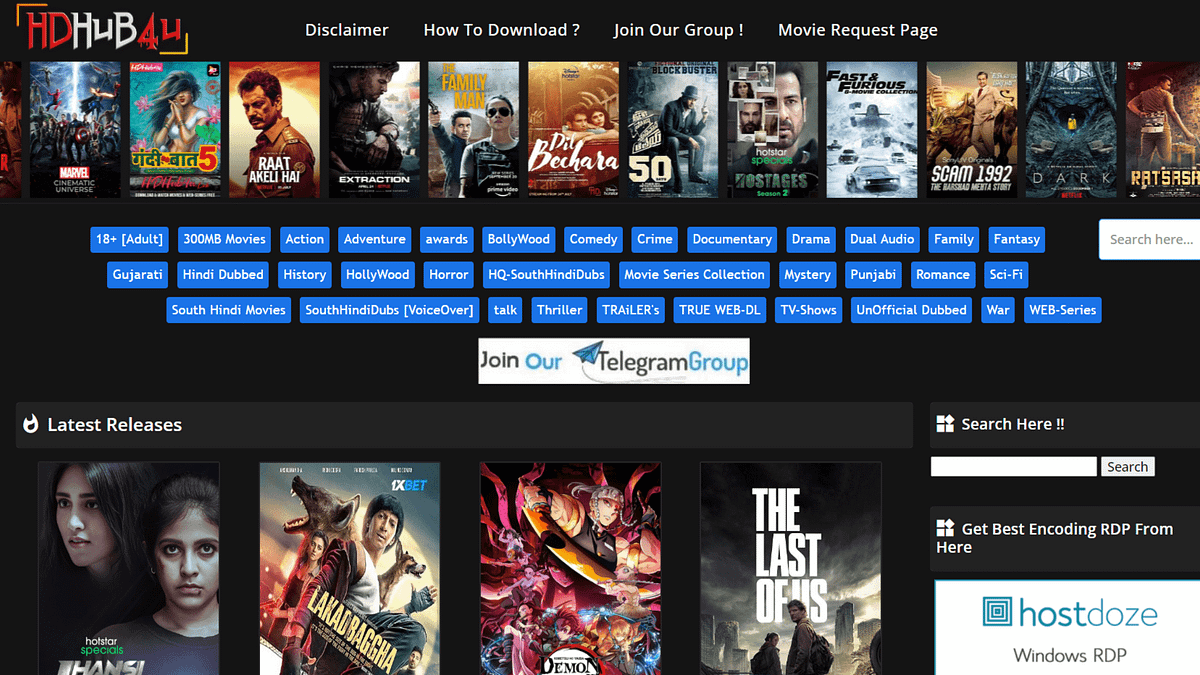Screen dimensions: 1200x675
Task: Browse South Hindi Movies tag
Action: click(x=229, y=310)
